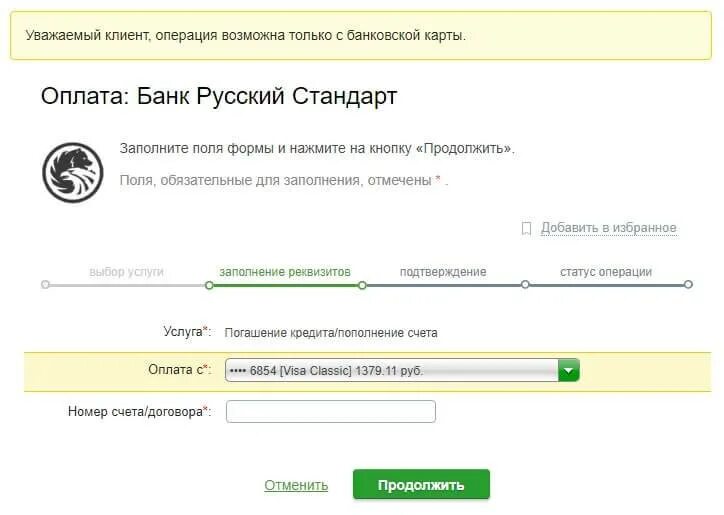724x515 pixels.
Task: Select the 'подтверждение' step label
Action: pos(443,272)
